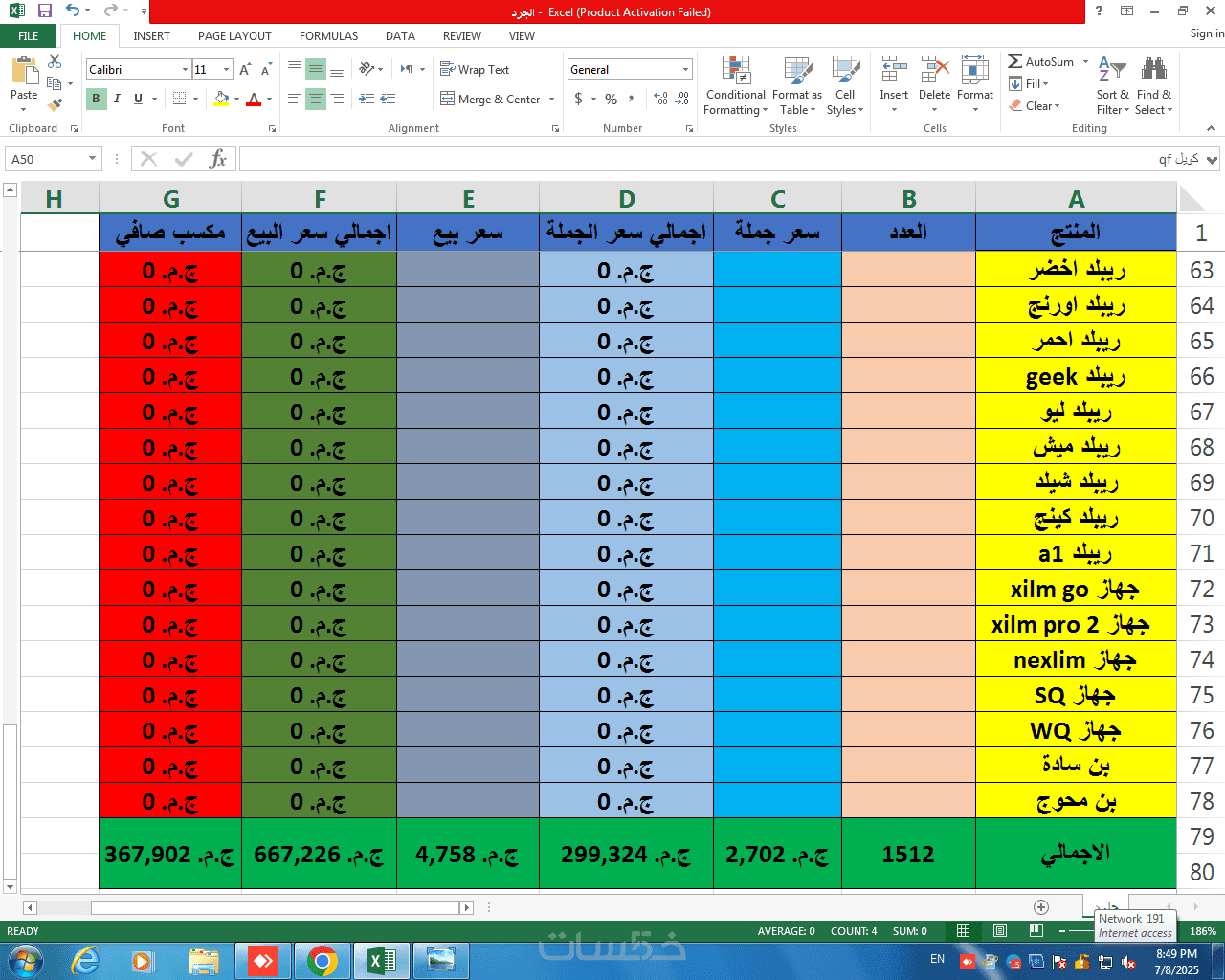Viewport: 1225px width, 980px height.
Task: Expand the formula bar
Action: [x=1213, y=160]
